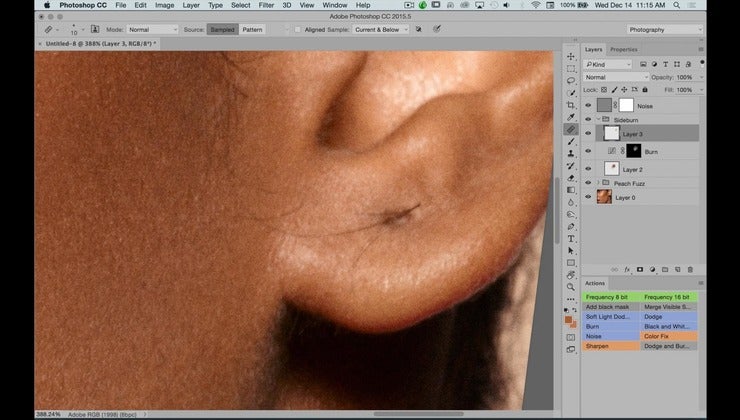Delete the selected layer trash icon

pyautogui.click(x=690, y=269)
